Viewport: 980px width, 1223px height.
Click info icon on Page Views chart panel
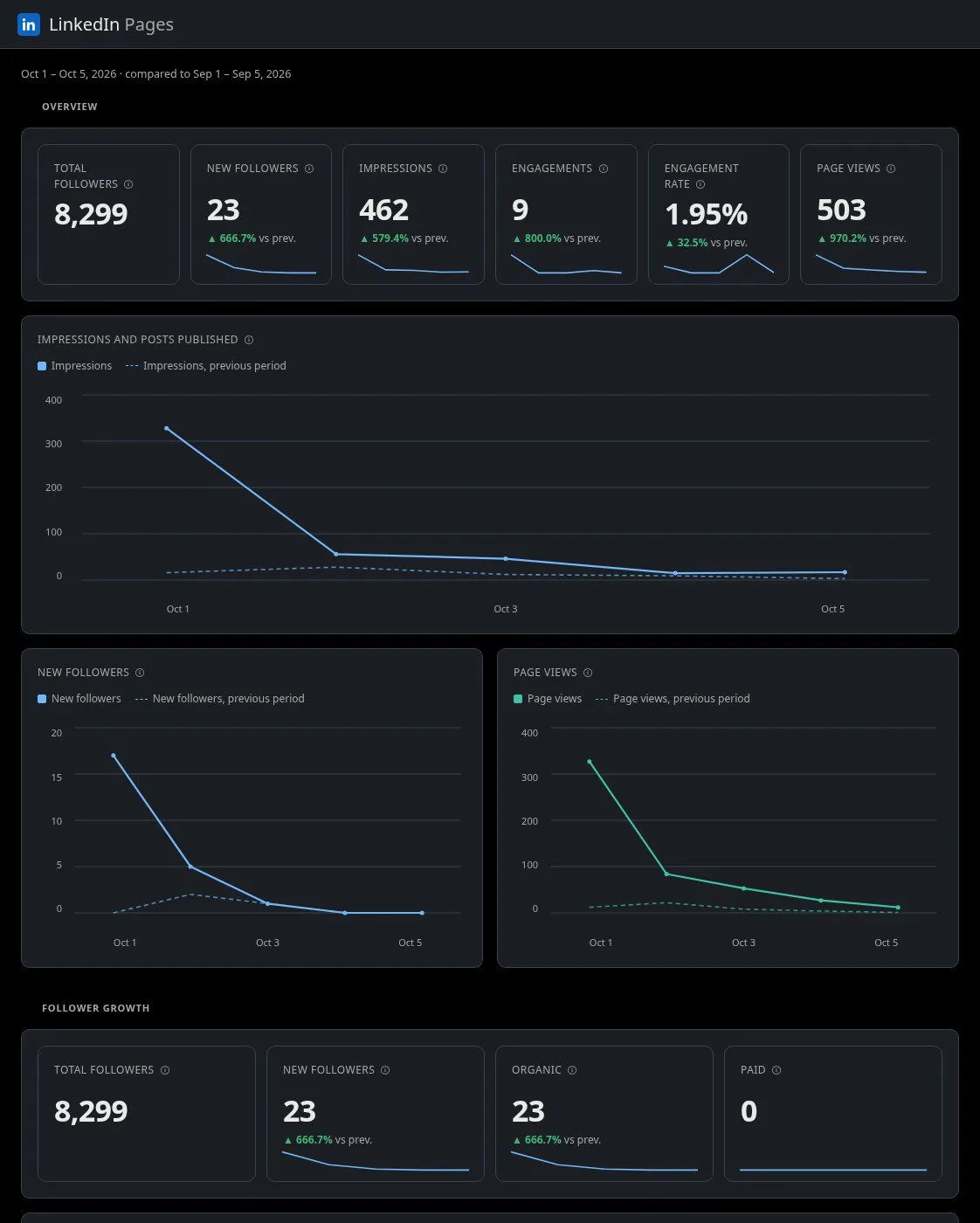[588, 673]
